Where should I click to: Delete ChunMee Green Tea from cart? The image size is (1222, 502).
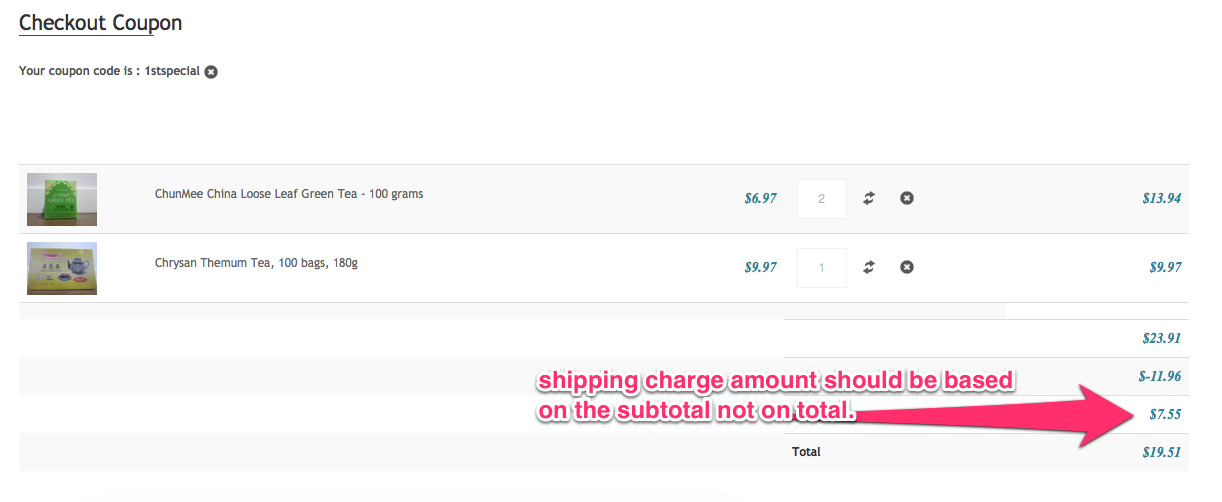point(906,198)
